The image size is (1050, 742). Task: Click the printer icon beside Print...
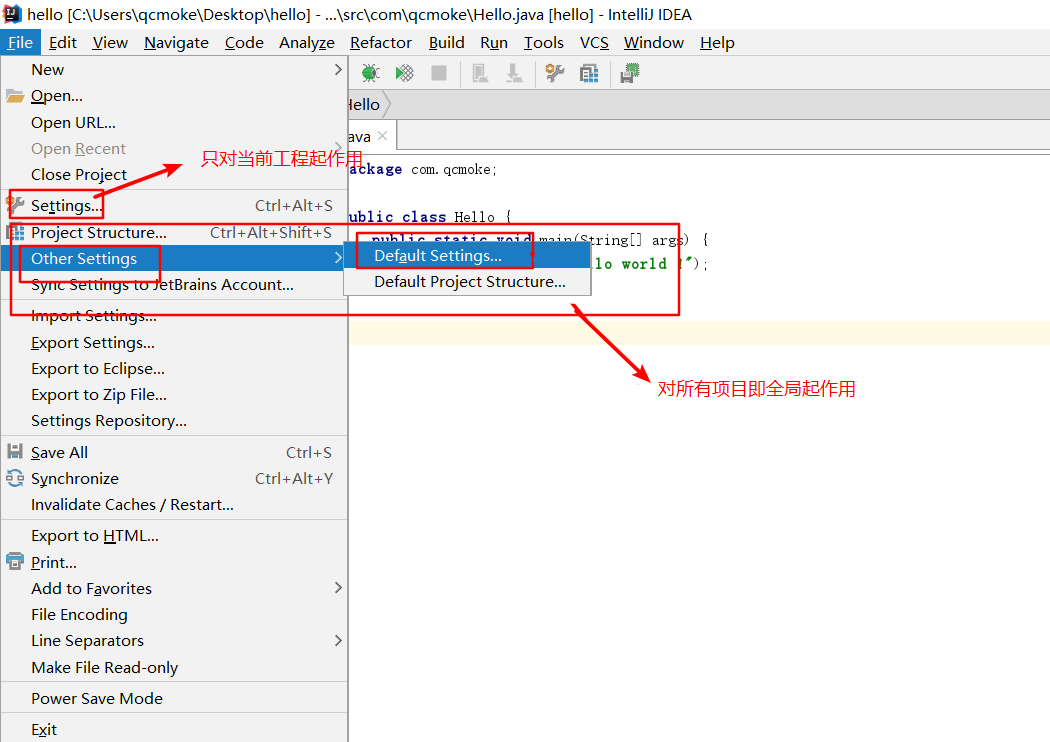click(x=15, y=562)
